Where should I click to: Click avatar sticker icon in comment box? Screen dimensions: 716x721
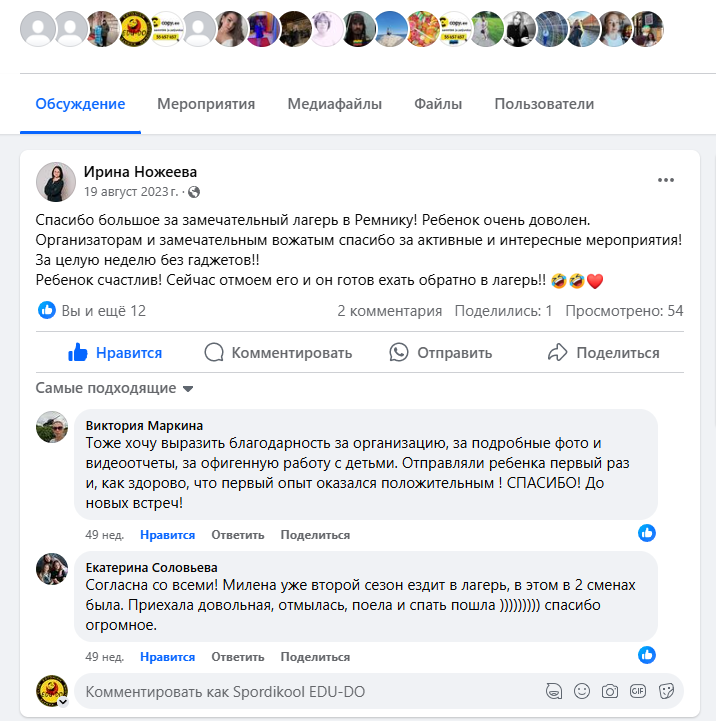point(554,691)
